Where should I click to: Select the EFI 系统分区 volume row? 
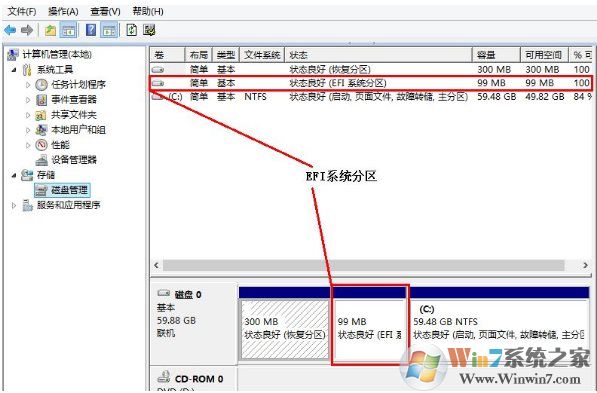tap(371, 83)
